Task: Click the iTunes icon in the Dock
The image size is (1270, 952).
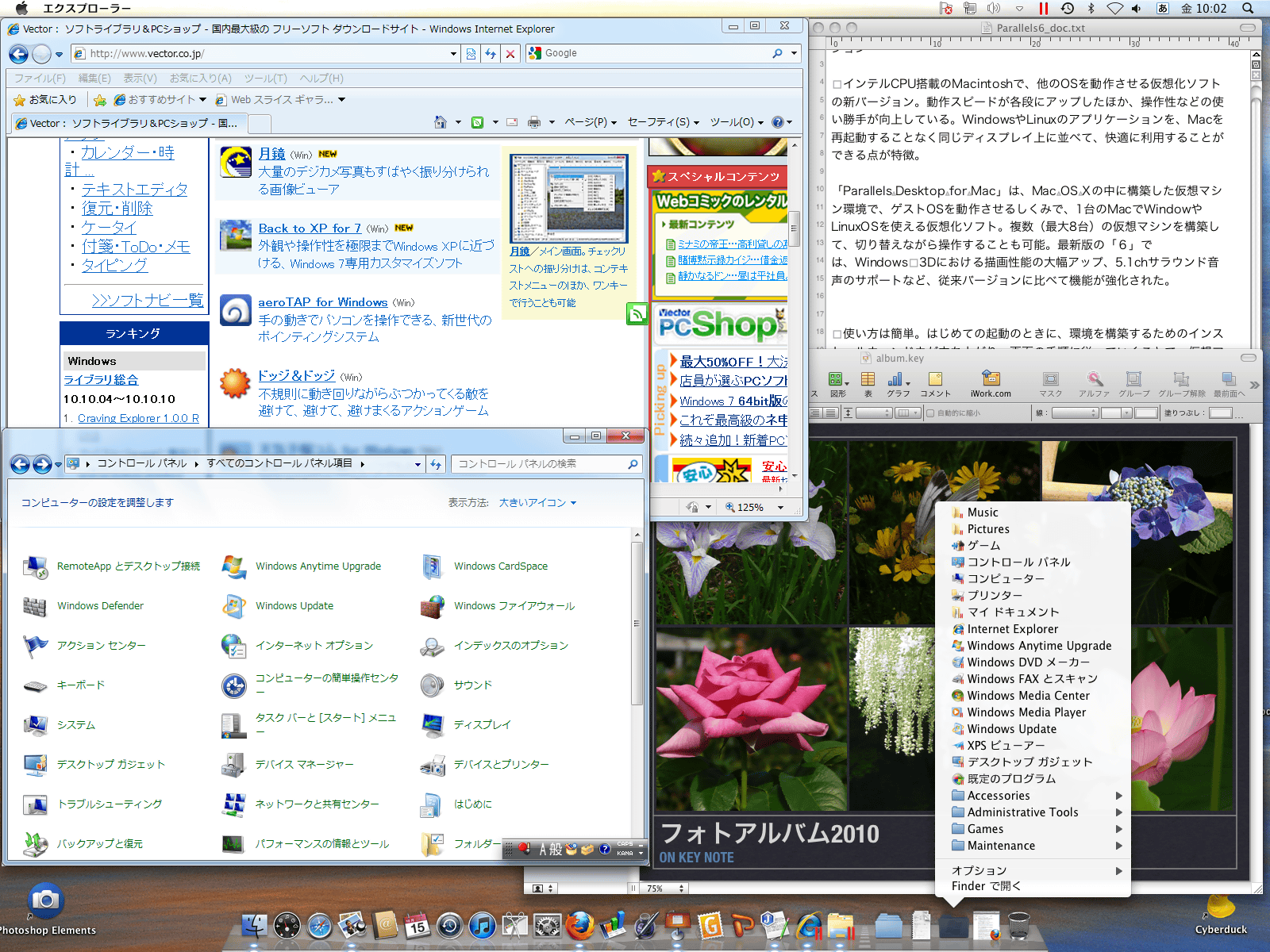Action: pos(482,925)
